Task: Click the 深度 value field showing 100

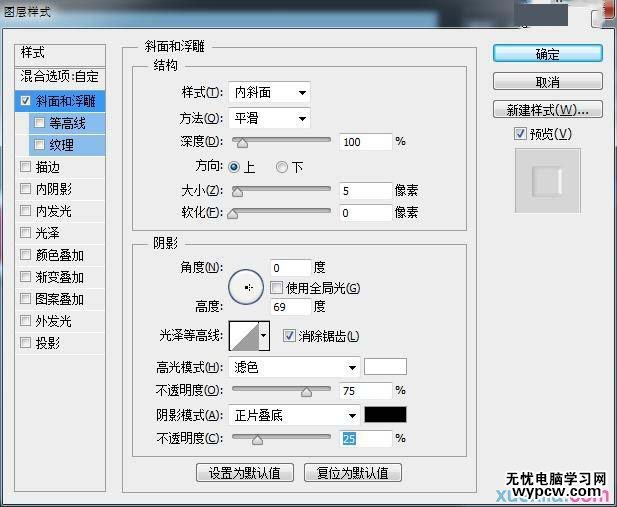Action: click(366, 142)
